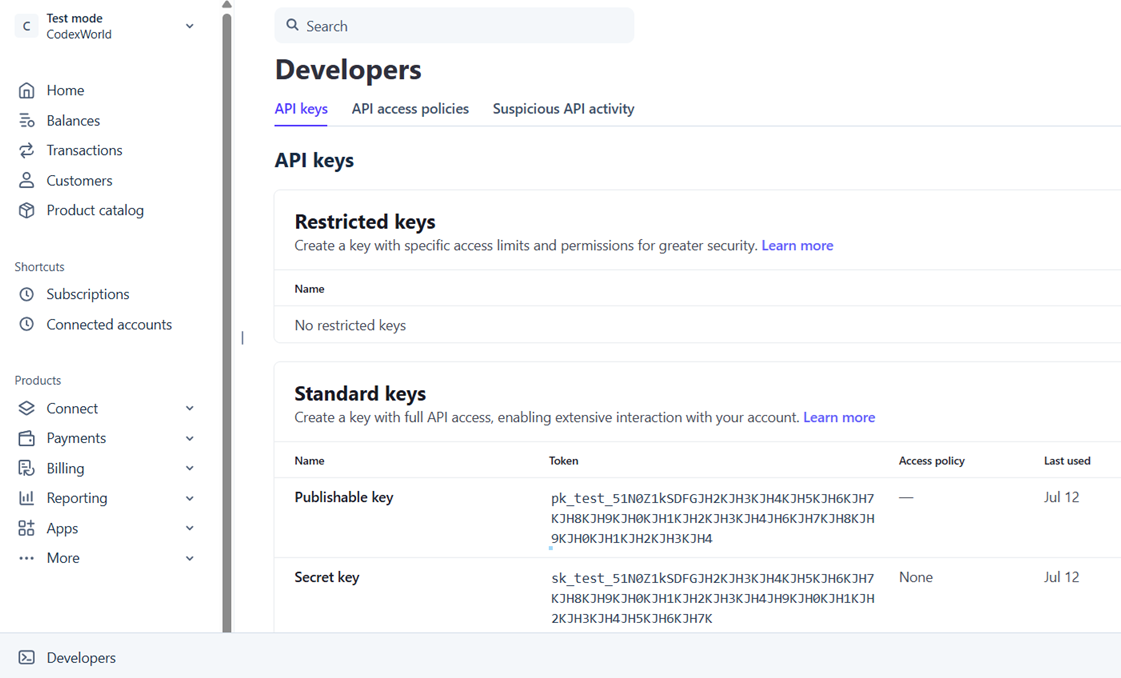Click the Last used column header
1121x678 pixels.
coord(1067,461)
